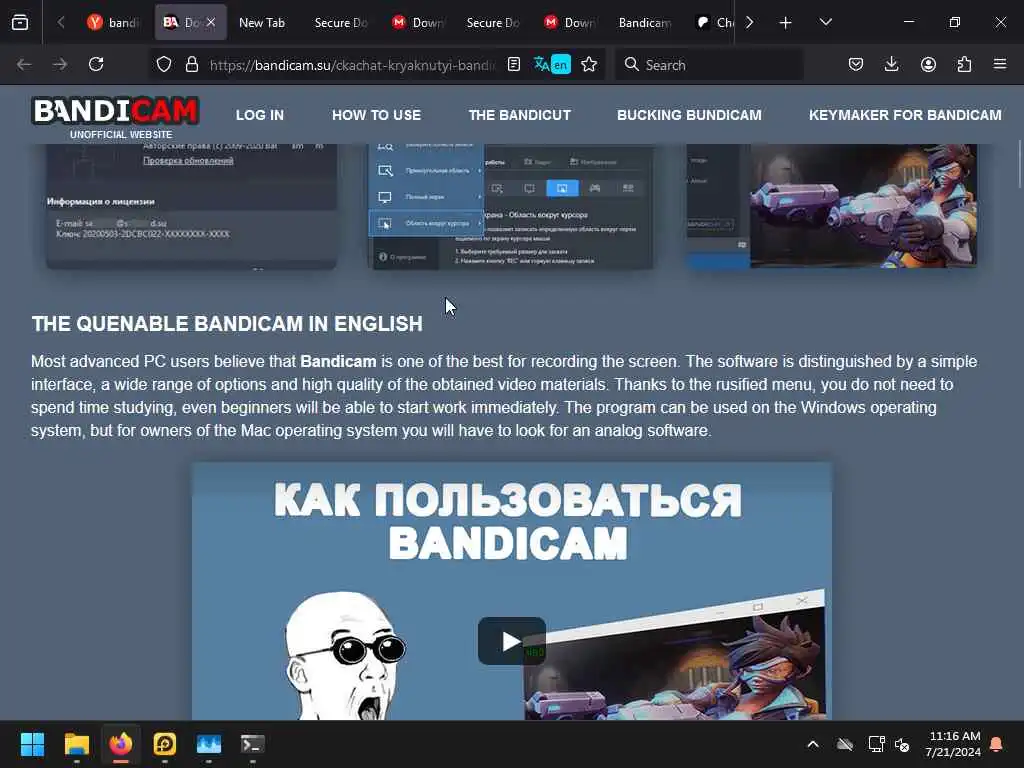Screen dimensions: 1024x768
Task: Go forward to the next page
Action: [x=59, y=64]
